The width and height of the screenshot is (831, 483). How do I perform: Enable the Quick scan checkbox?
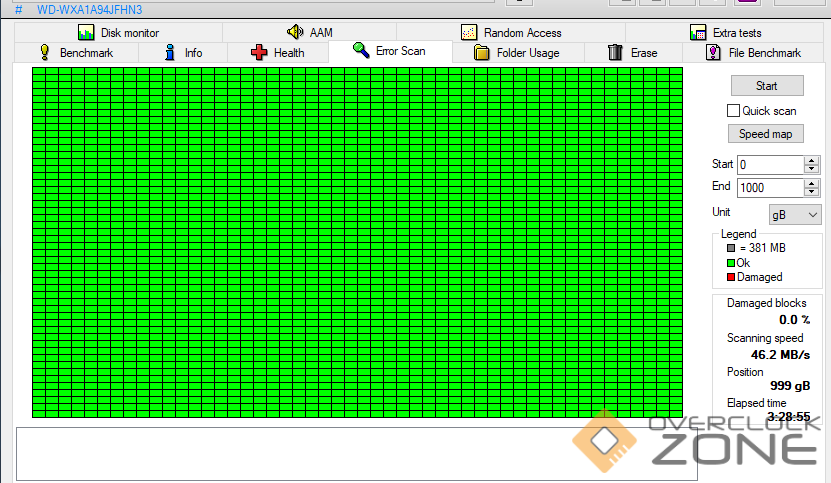click(x=734, y=111)
